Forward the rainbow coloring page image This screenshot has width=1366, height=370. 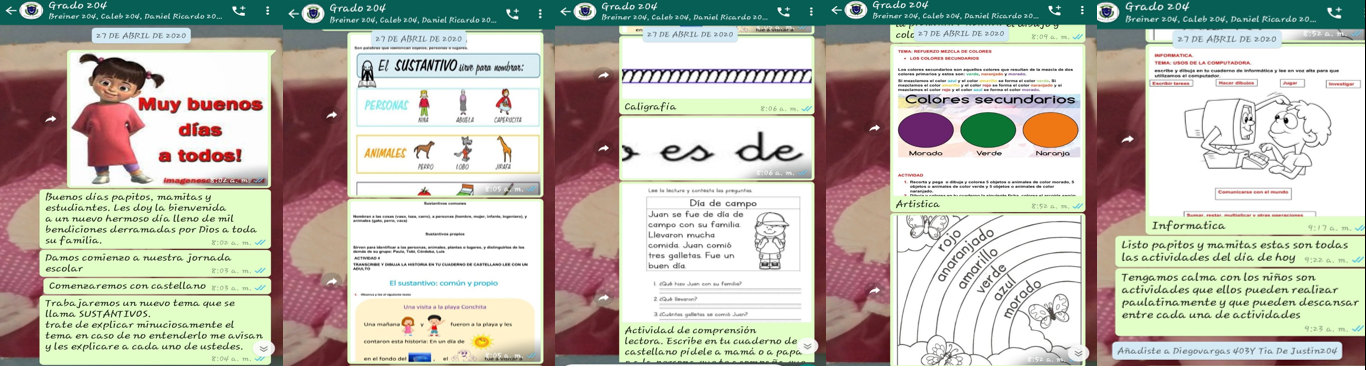(x=875, y=291)
